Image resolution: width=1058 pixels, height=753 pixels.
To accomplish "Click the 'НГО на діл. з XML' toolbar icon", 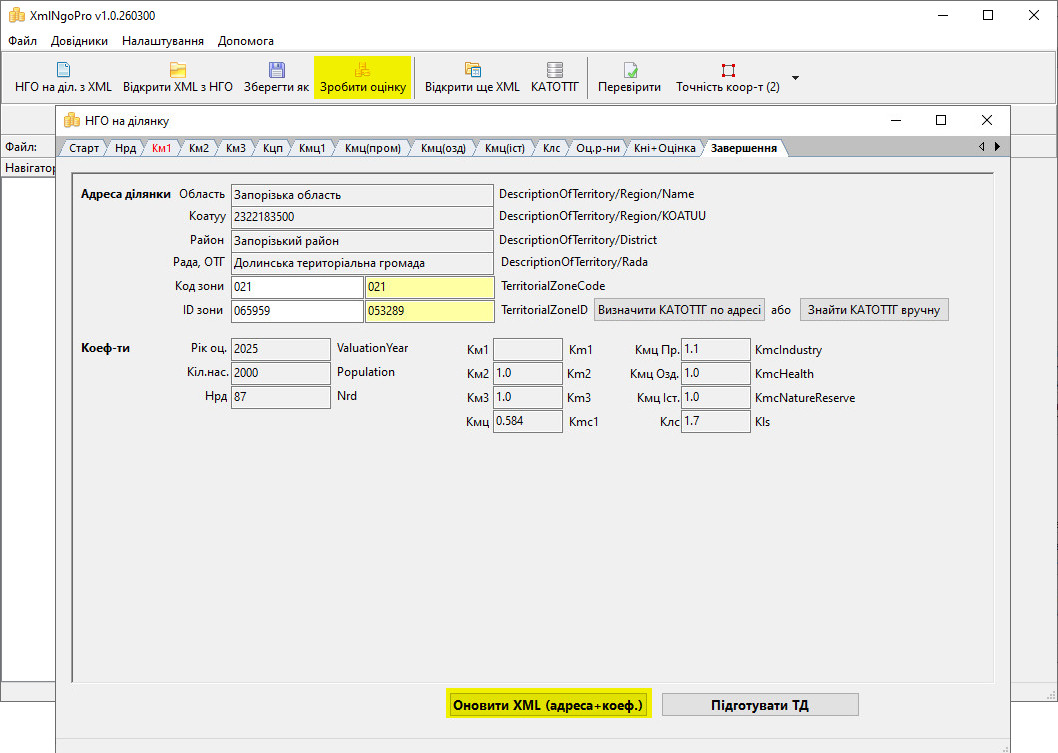I will coord(63,70).
